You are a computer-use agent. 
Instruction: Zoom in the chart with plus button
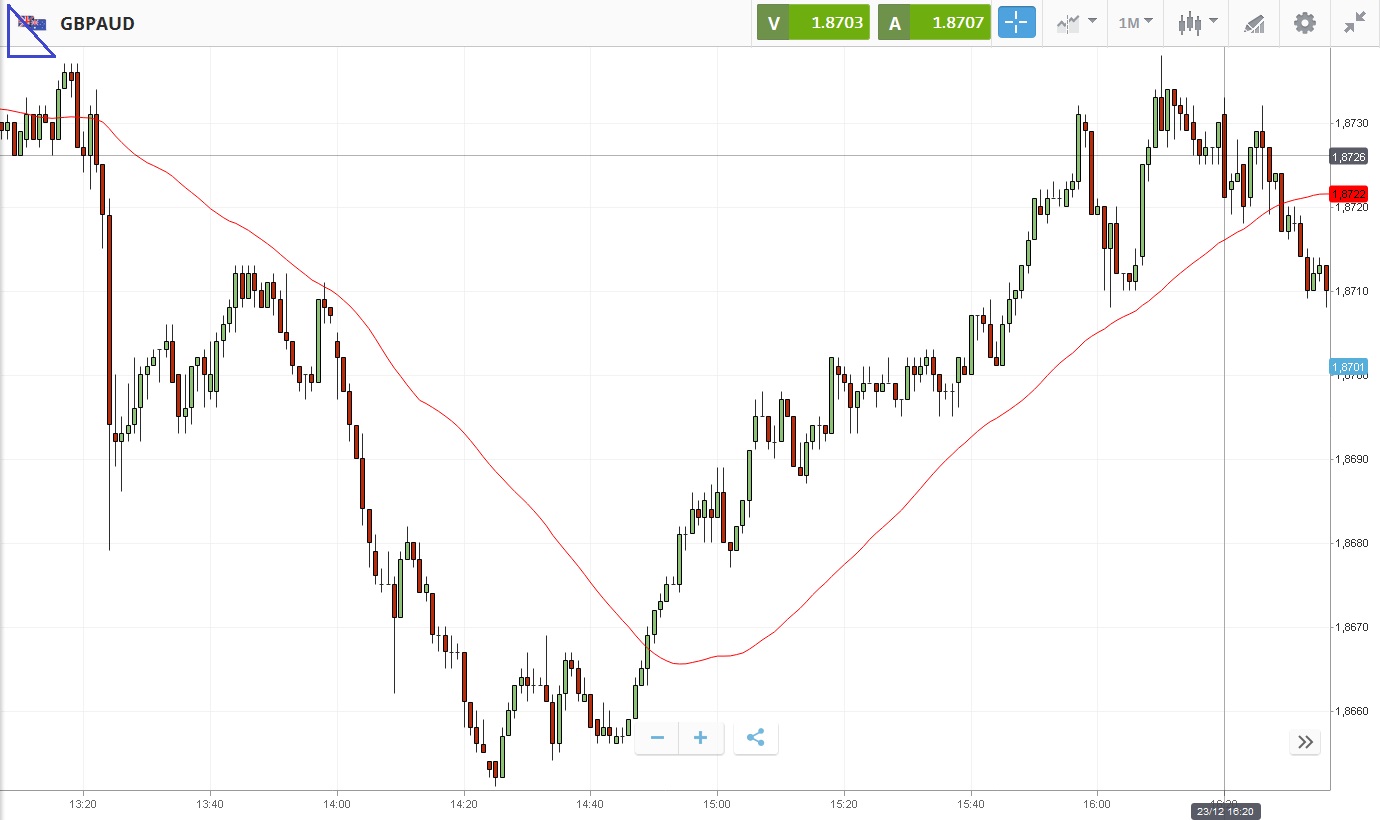coord(701,738)
